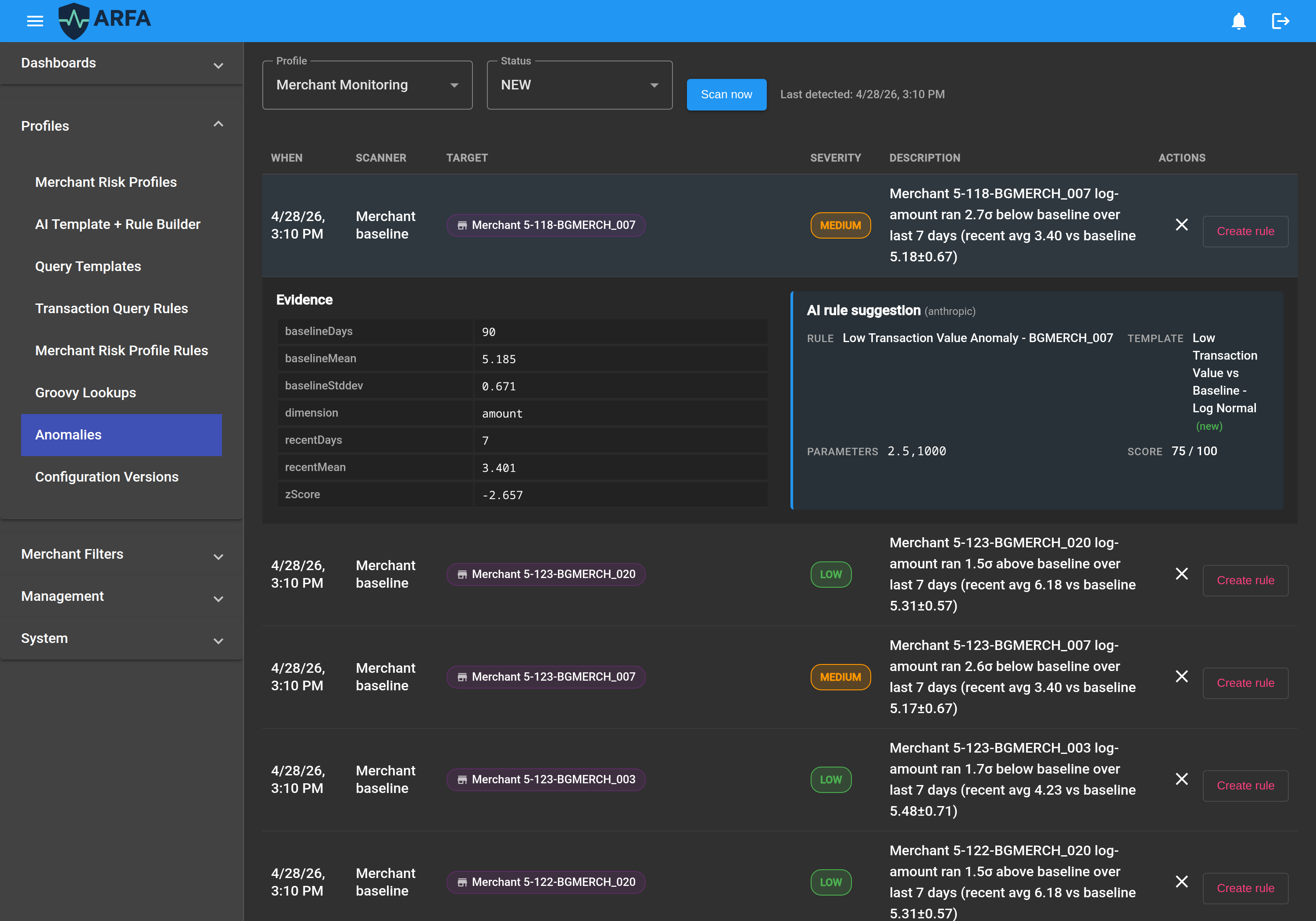
Task: Open AI Template + Rule Builder
Action: coord(122,224)
